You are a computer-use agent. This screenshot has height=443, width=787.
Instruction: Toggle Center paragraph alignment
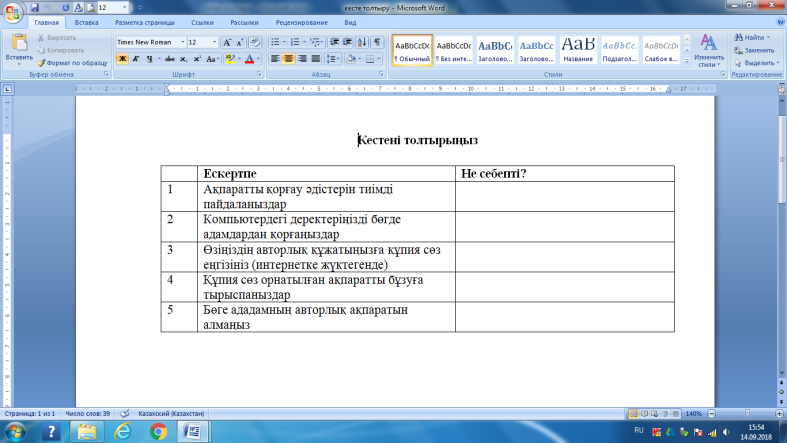289,59
